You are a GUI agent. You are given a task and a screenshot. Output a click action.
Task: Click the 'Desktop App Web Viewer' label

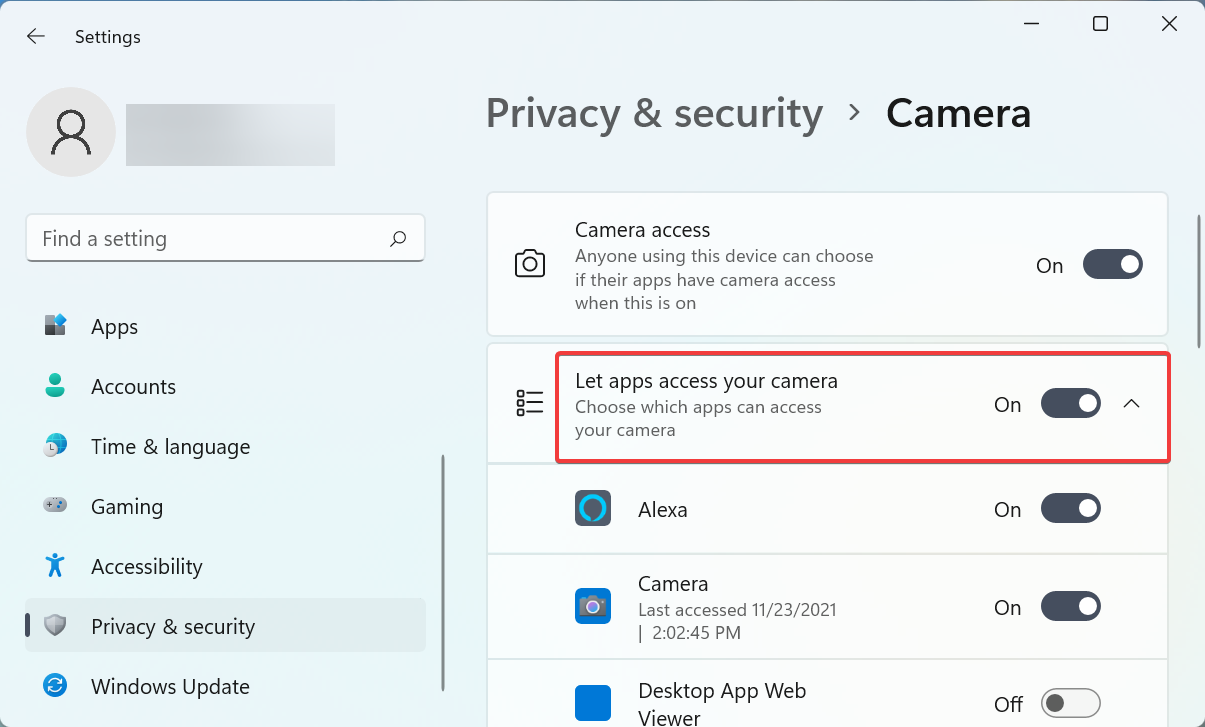(x=722, y=704)
